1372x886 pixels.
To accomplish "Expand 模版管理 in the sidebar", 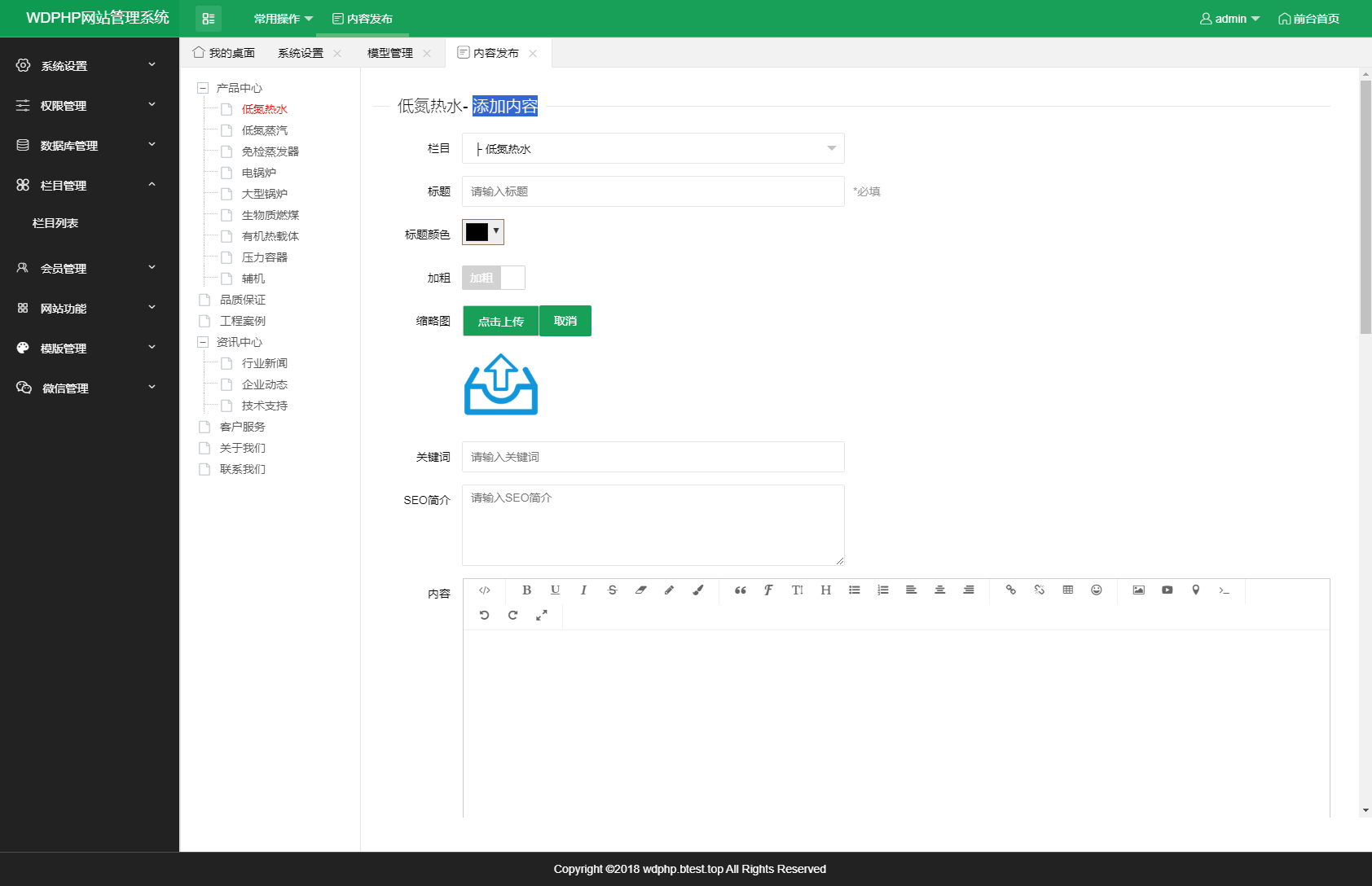I will coord(88,348).
